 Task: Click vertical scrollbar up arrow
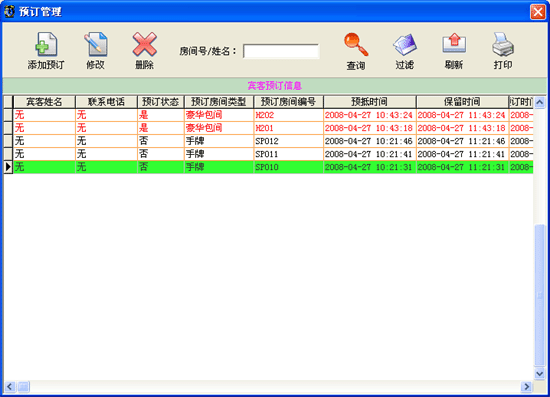click(x=540, y=102)
